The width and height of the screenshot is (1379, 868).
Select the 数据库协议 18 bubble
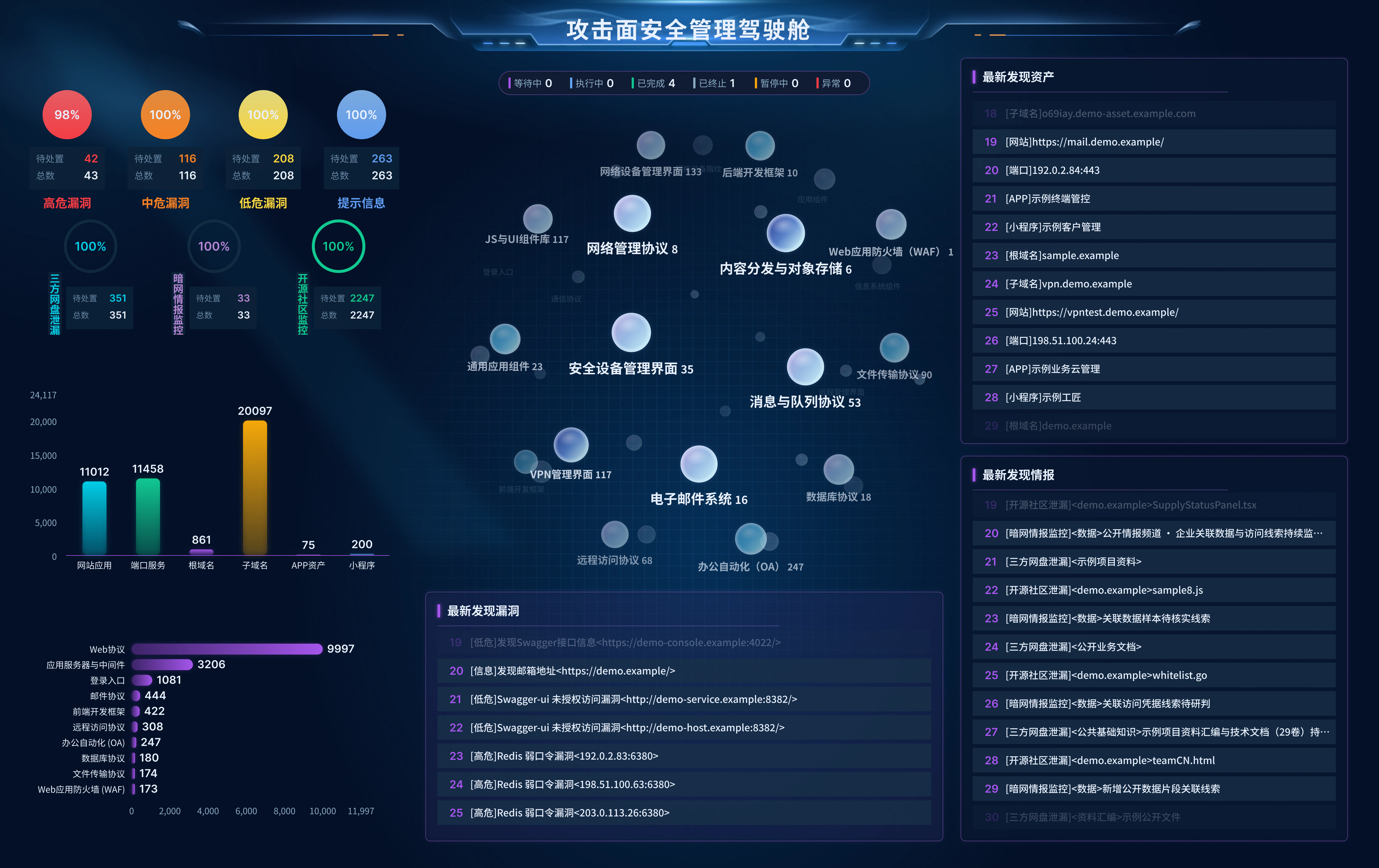(838, 469)
